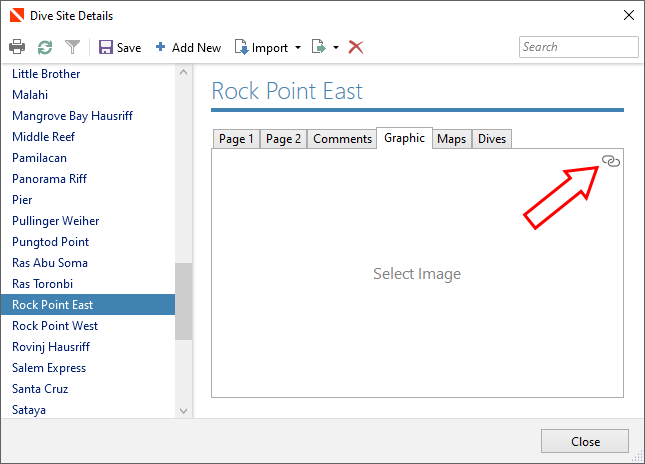Image resolution: width=645 pixels, height=464 pixels.
Task: Open the Export dropdown arrow
Action: (336, 48)
